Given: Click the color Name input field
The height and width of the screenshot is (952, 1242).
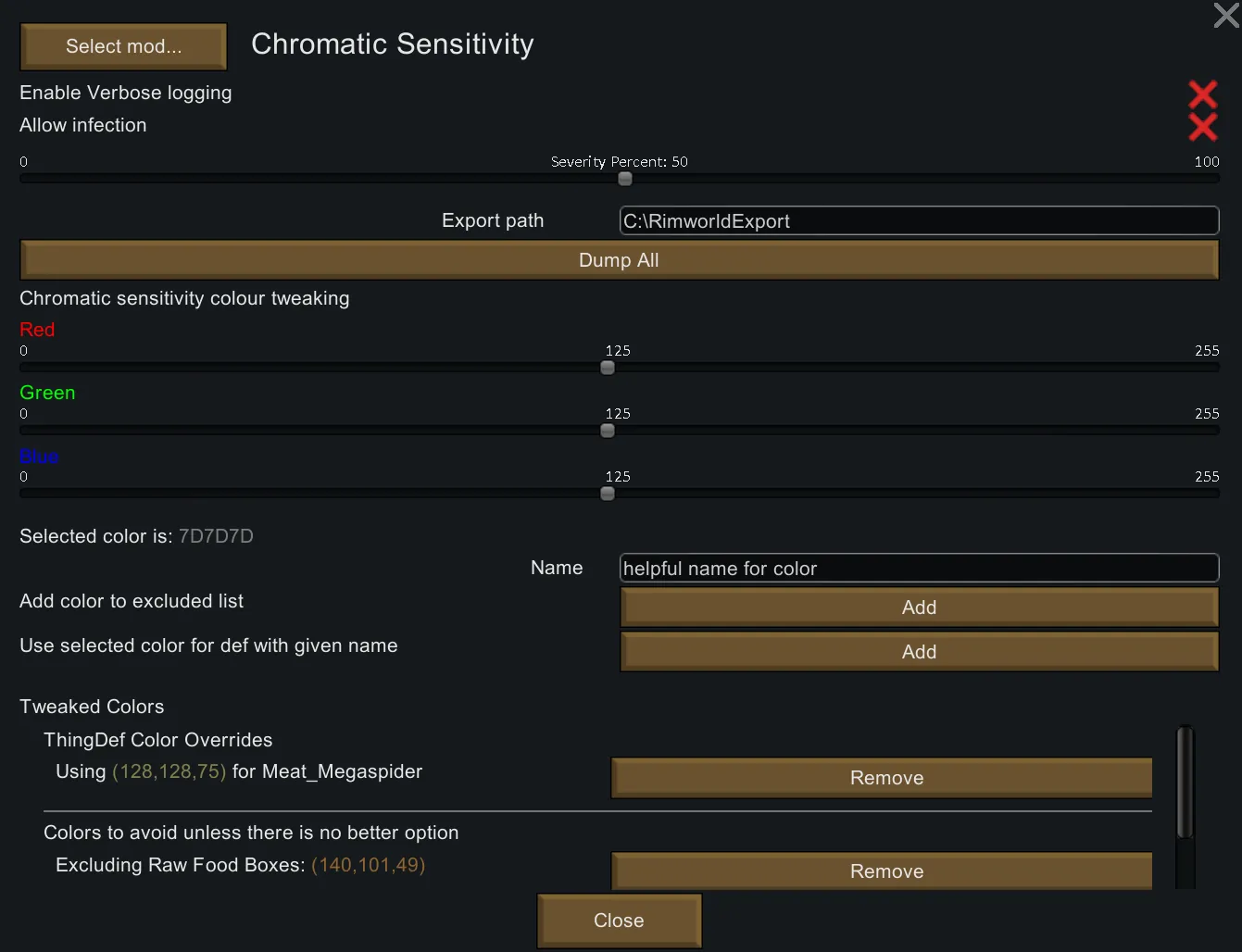Looking at the screenshot, I should [918, 569].
